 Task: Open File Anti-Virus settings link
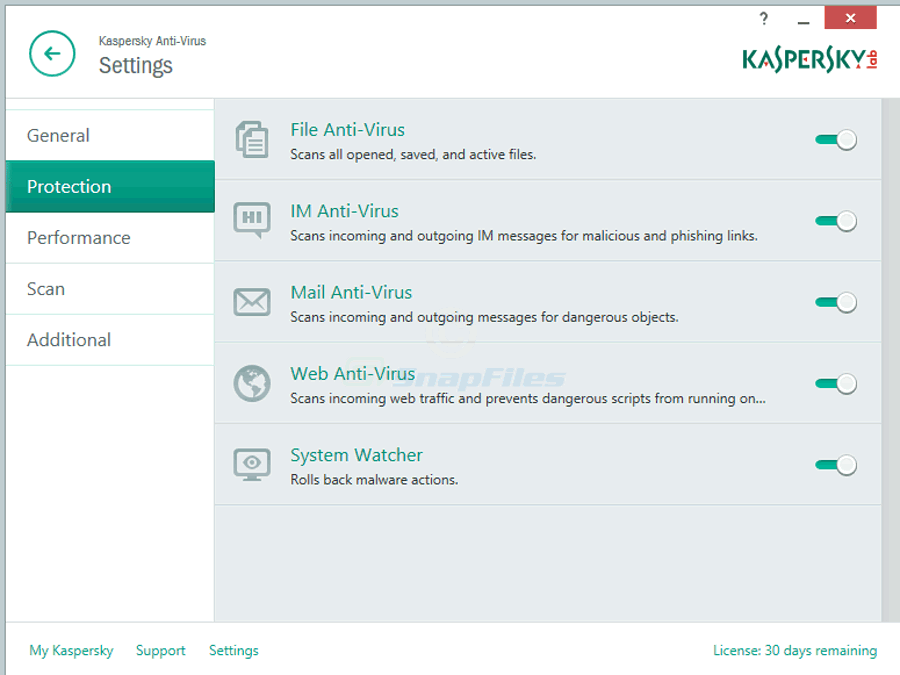point(347,130)
